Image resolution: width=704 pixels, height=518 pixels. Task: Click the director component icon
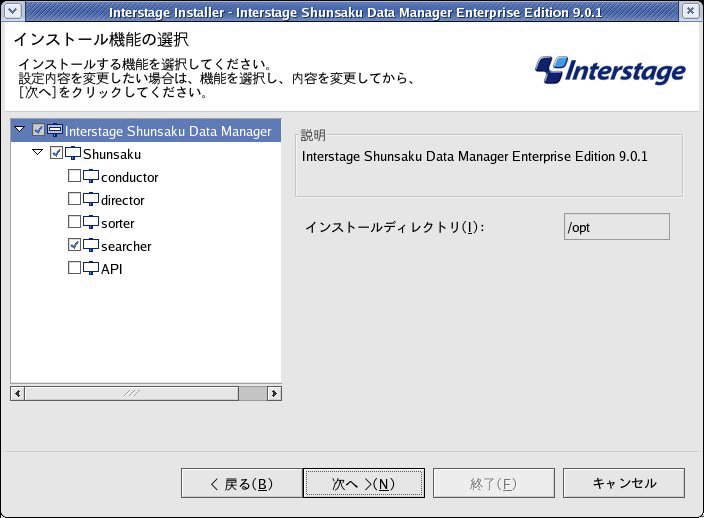[x=91, y=199]
